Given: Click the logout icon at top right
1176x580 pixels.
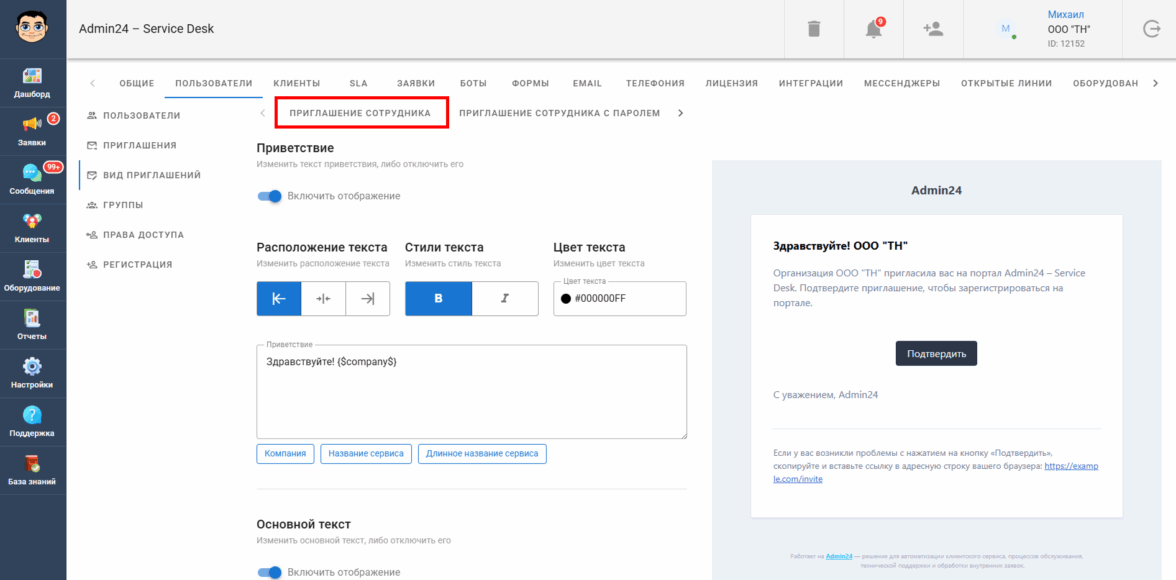Looking at the screenshot, I should click(1151, 29).
